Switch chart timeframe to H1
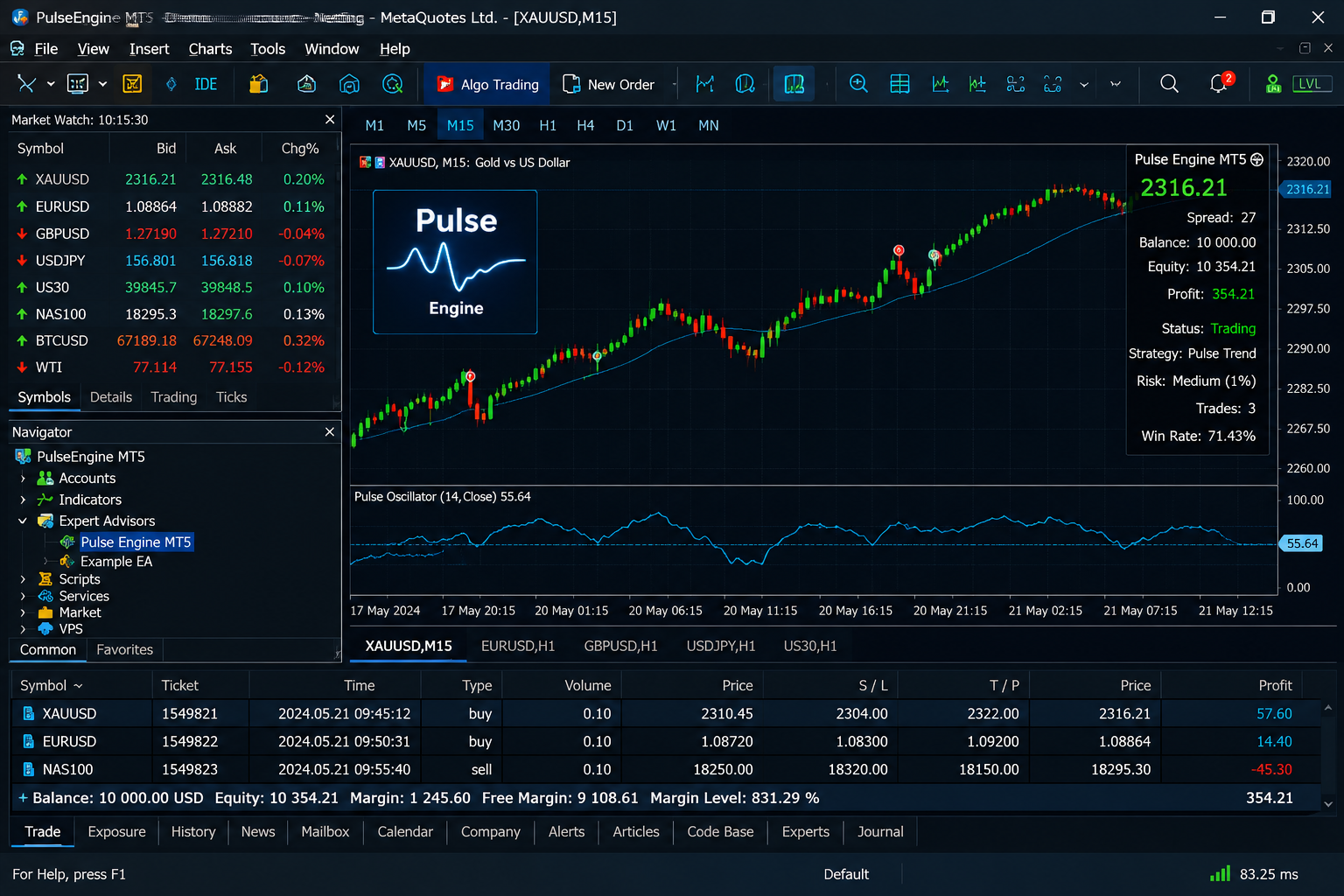Viewport: 1344px width, 896px height. pyautogui.click(x=548, y=126)
